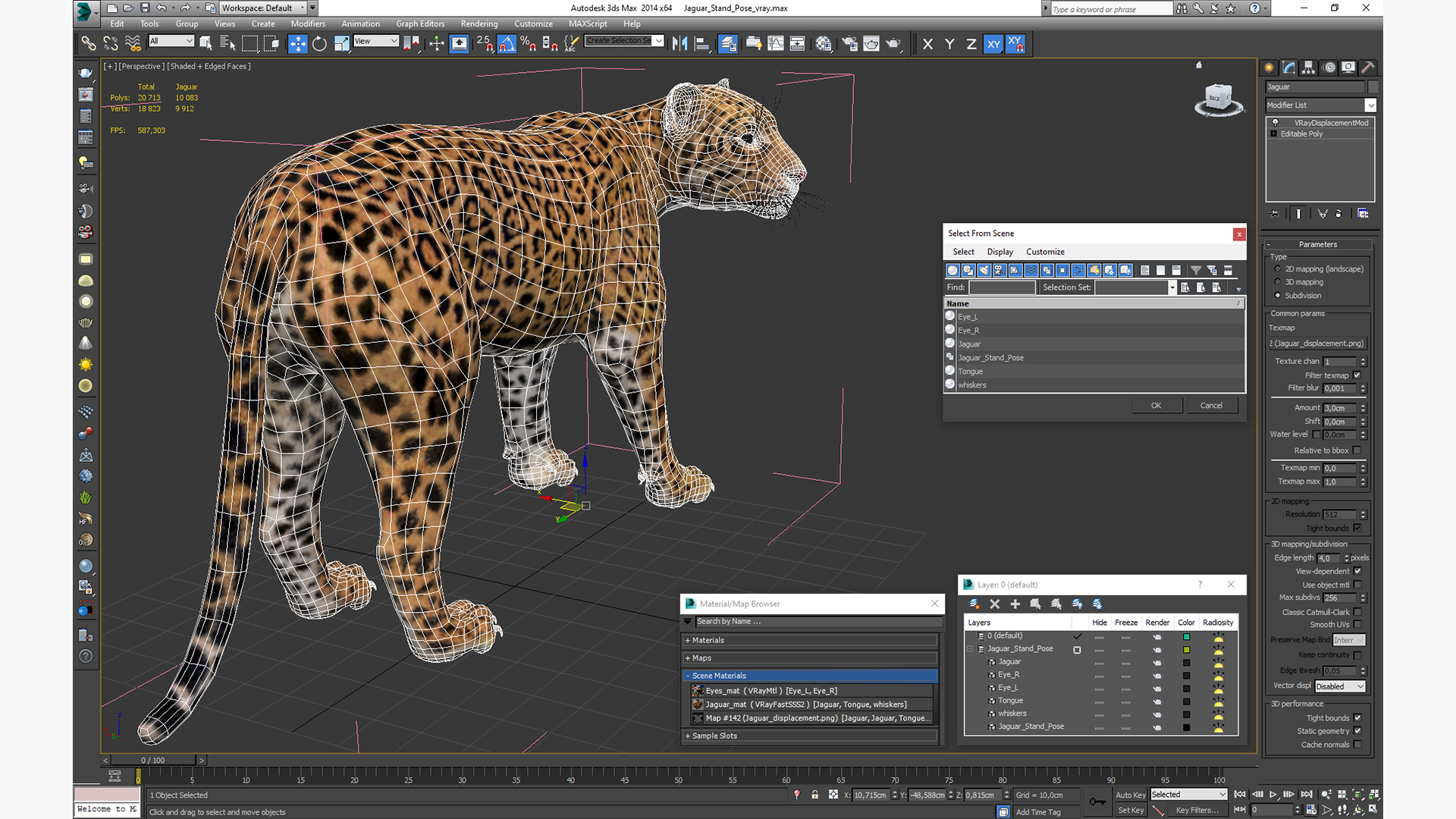1456x819 pixels.
Task: Click the Set Key button
Action: [1131, 810]
